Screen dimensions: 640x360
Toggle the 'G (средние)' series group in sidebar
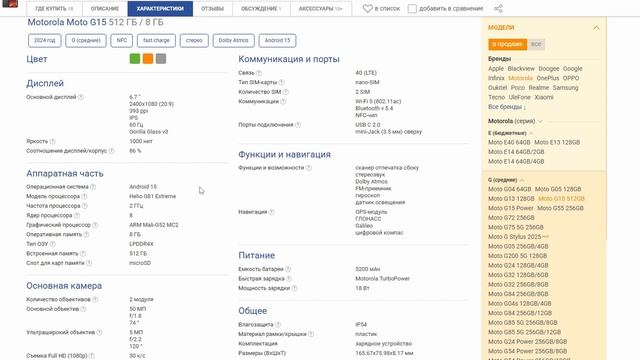[506, 180]
